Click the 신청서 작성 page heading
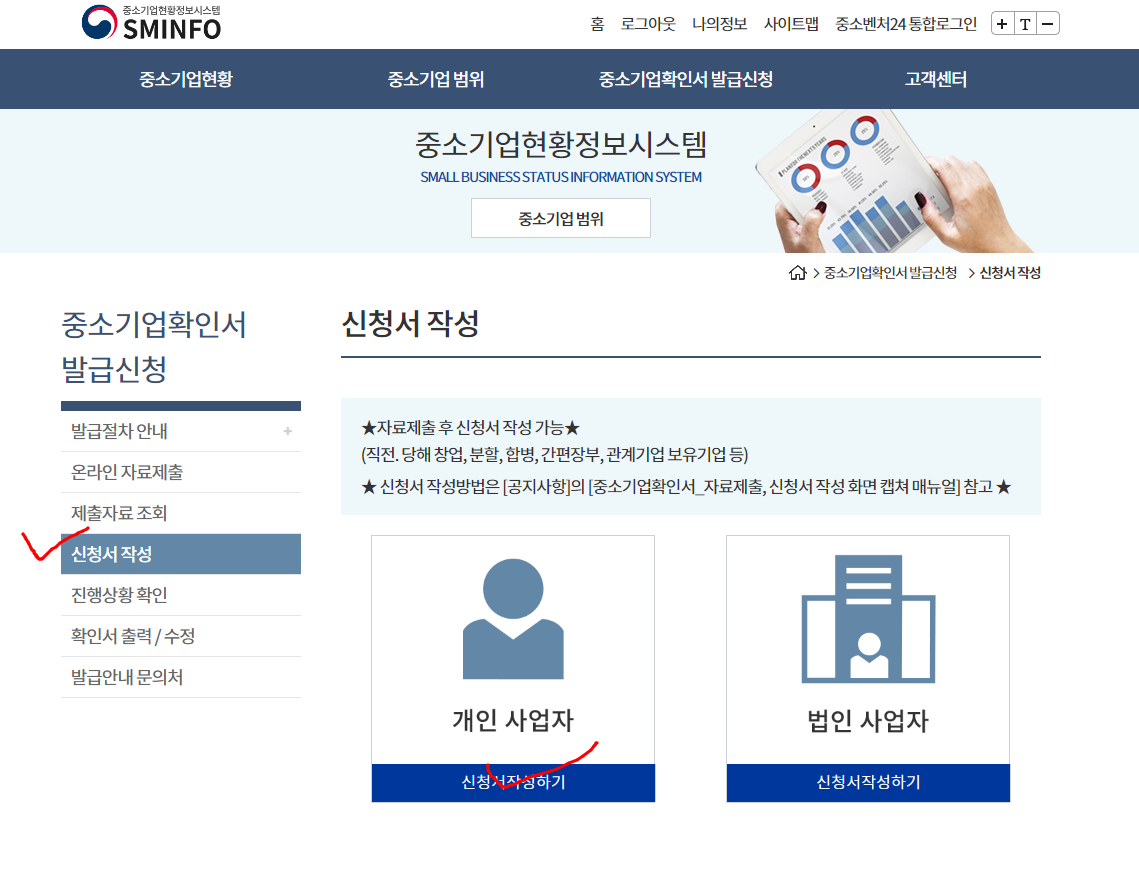This screenshot has width=1139, height=879. [410, 323]
